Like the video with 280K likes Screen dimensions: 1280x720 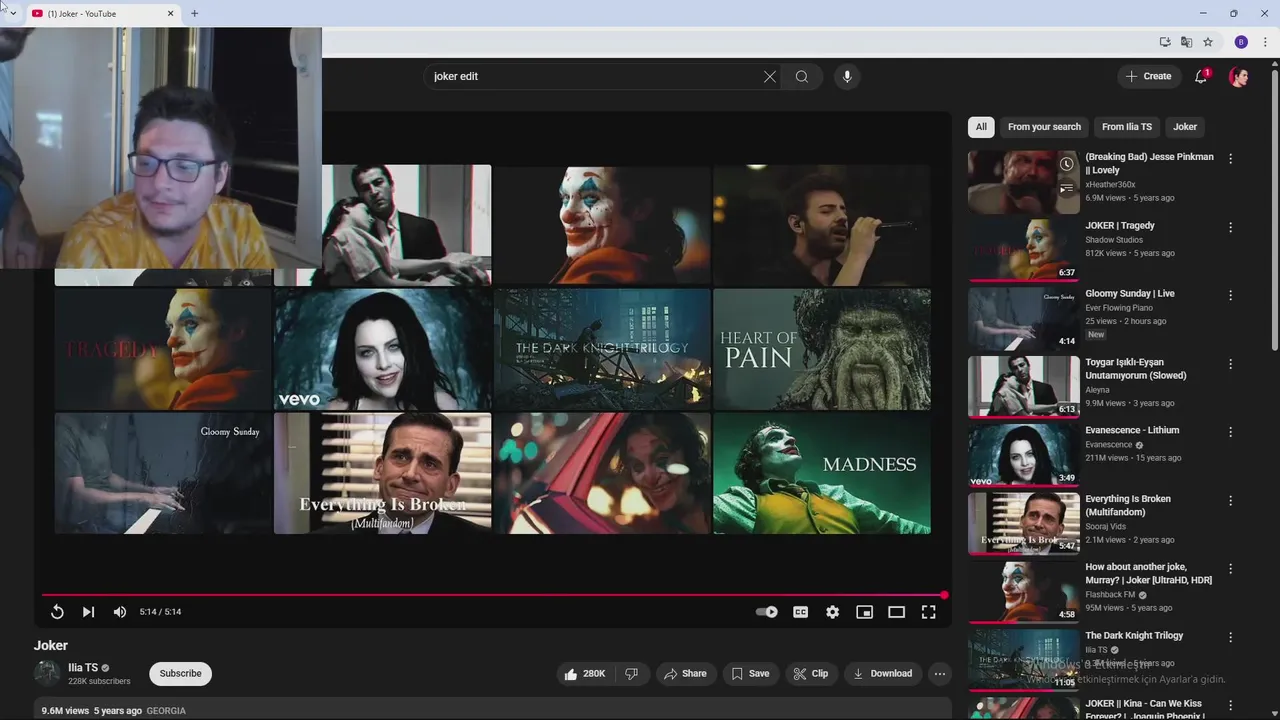pos(585,674)
